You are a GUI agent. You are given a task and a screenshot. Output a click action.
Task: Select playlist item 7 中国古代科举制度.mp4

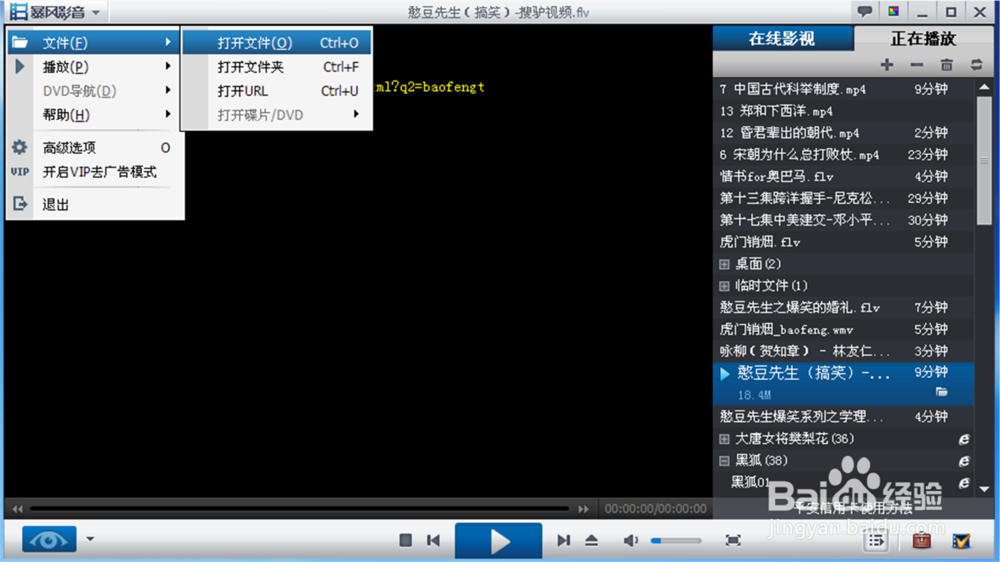844,89
